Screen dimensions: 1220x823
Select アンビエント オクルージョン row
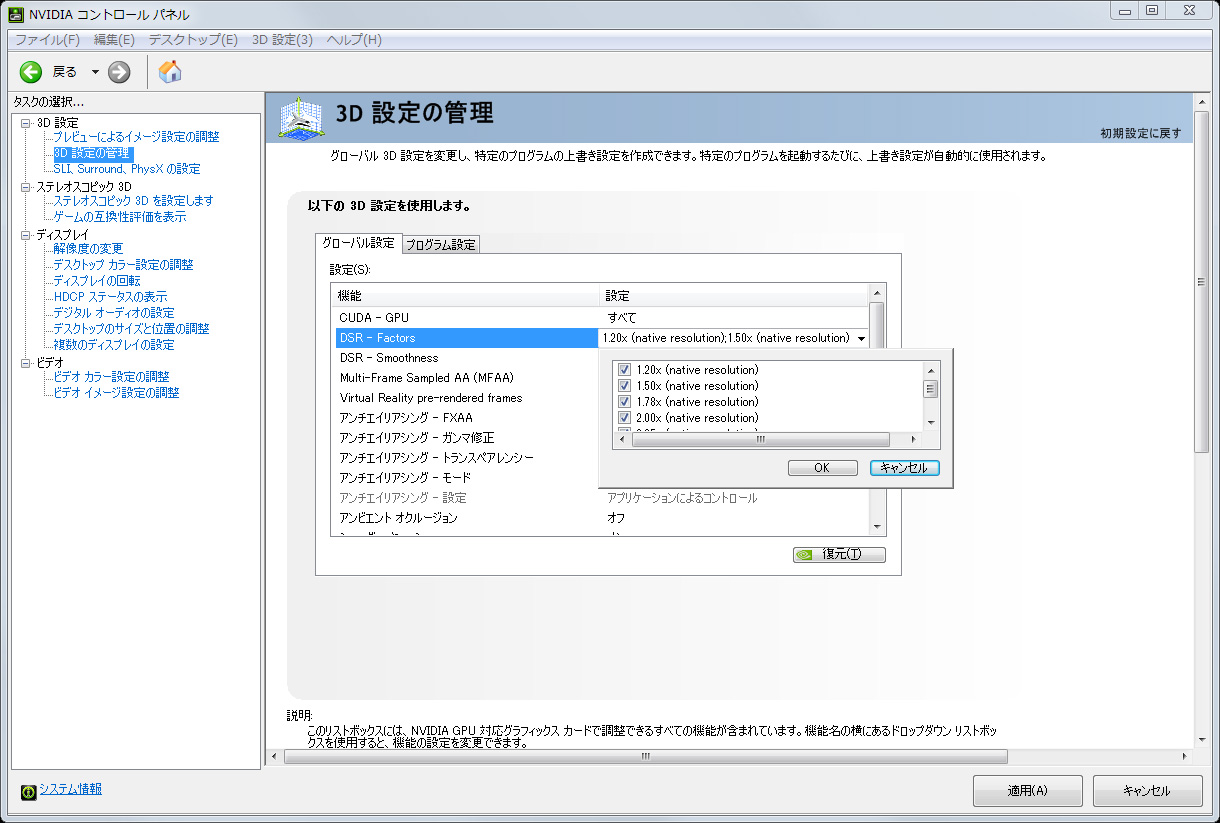click(x=601, y=518)
